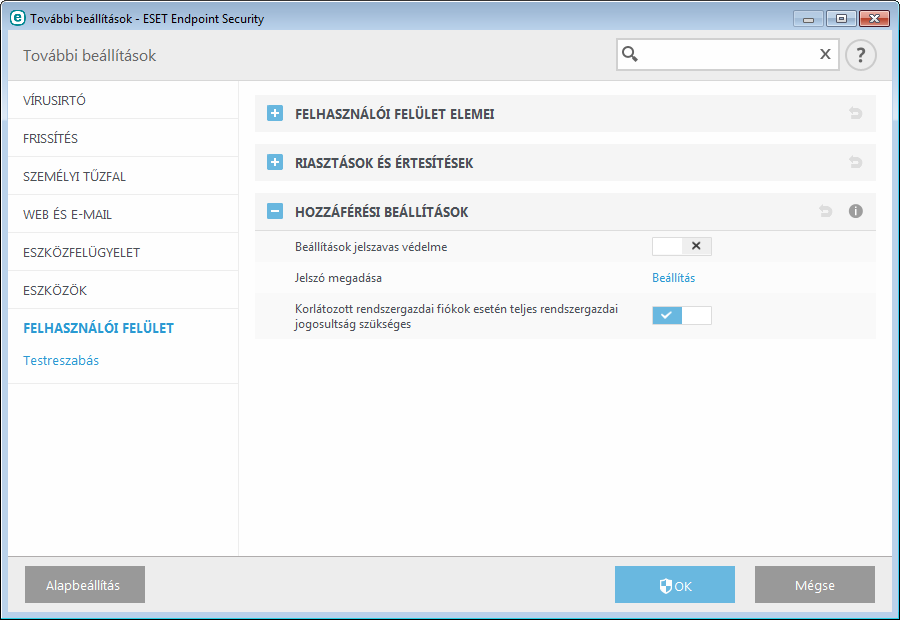Screen dimensions: 900x620
Task: Disable Korlátozott rendszergazdai fiókok toggle
Action: (682, 315)
